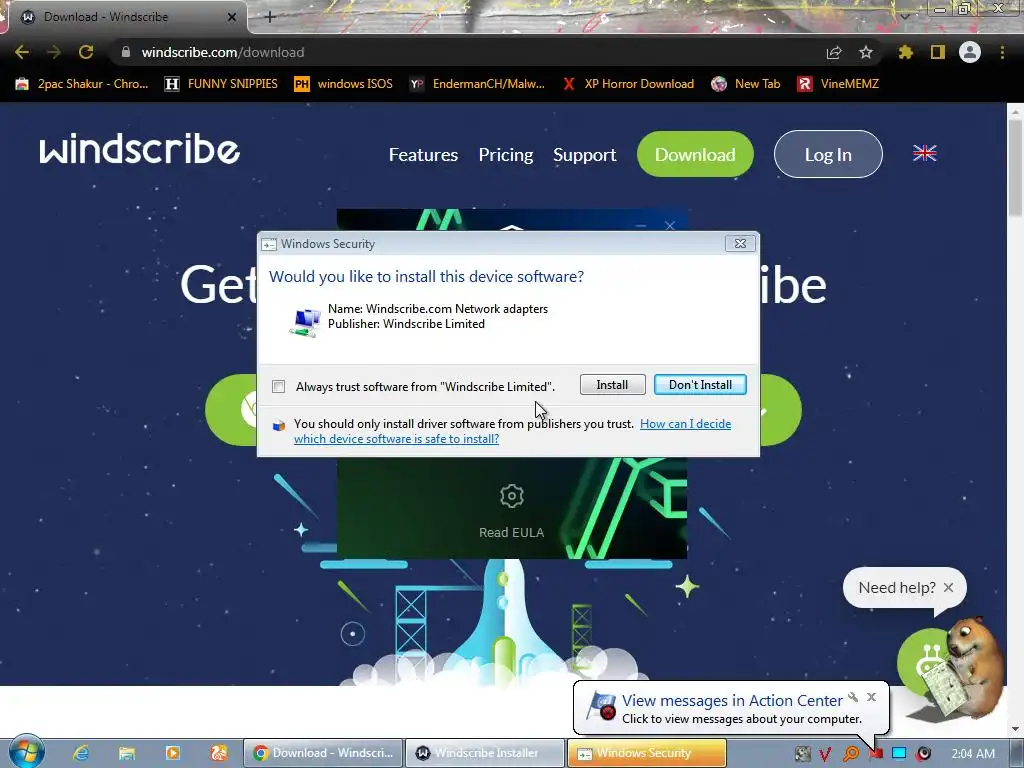
Task: Close the Action Center notification balloon
Action: (x=871, y=697)
